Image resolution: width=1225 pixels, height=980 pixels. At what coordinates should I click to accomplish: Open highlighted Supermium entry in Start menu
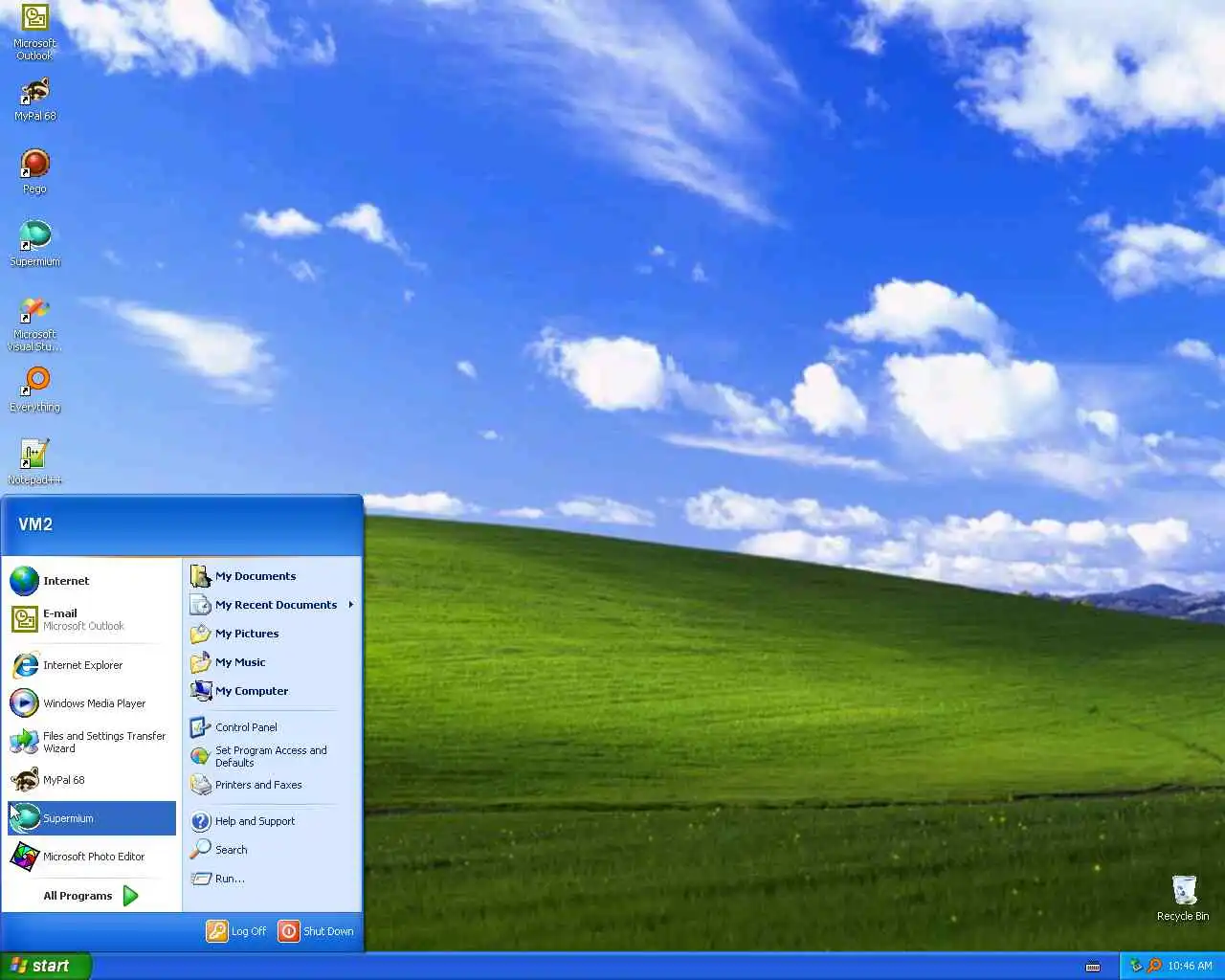(x=92, y=818)
